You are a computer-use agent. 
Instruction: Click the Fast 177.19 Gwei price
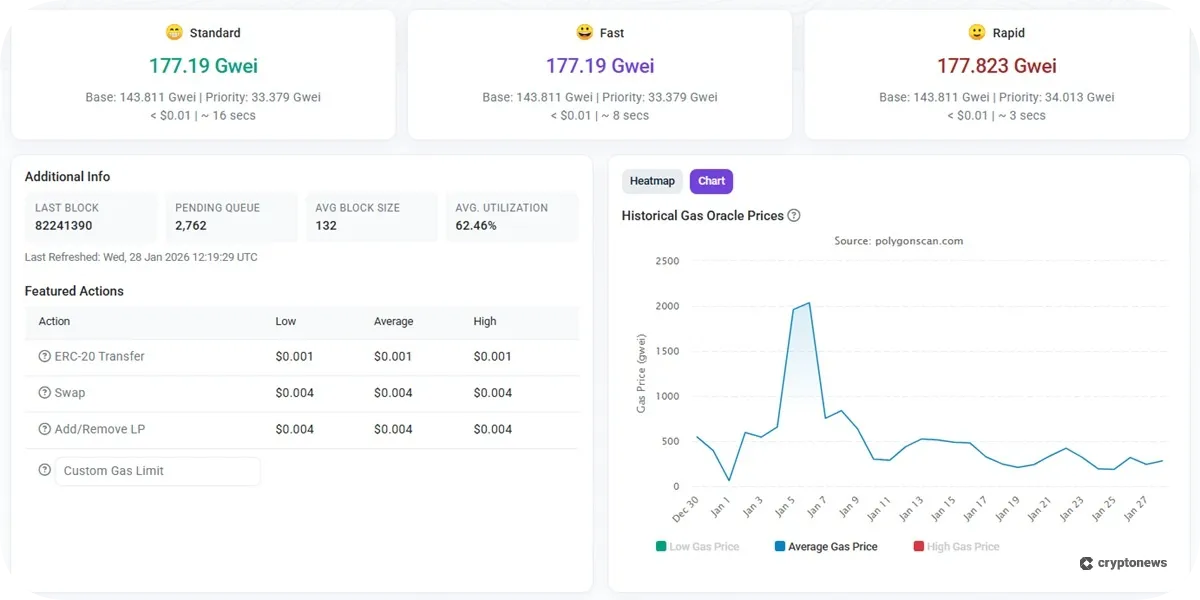600,66
